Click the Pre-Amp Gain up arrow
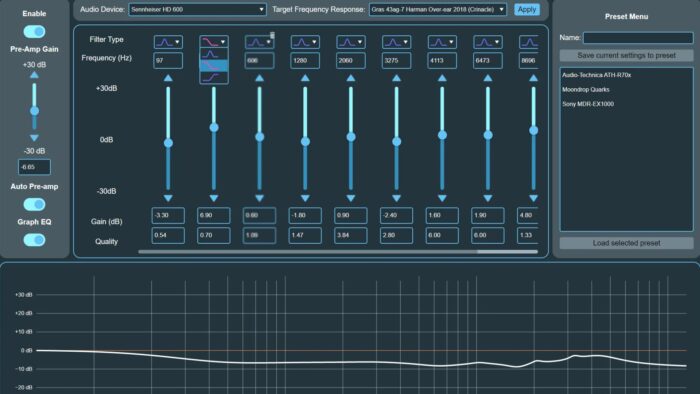This screenshot has width=700, height=394. tap(34, 75)
